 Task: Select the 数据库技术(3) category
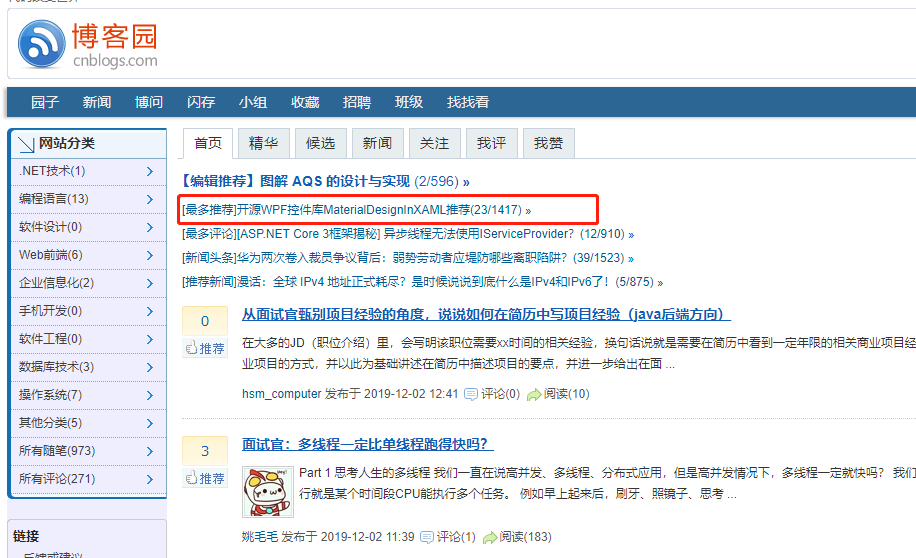(56, 368)
